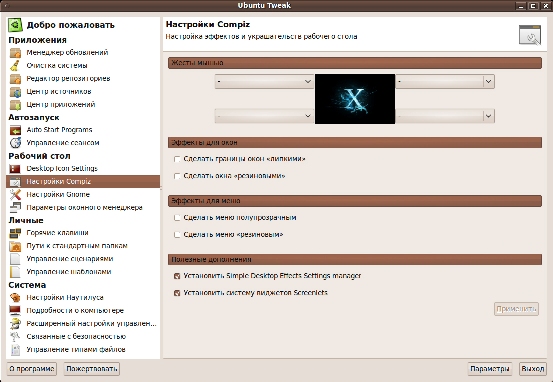
Task: Select Подробности о компьютере entry
Action: click(75, 311)
